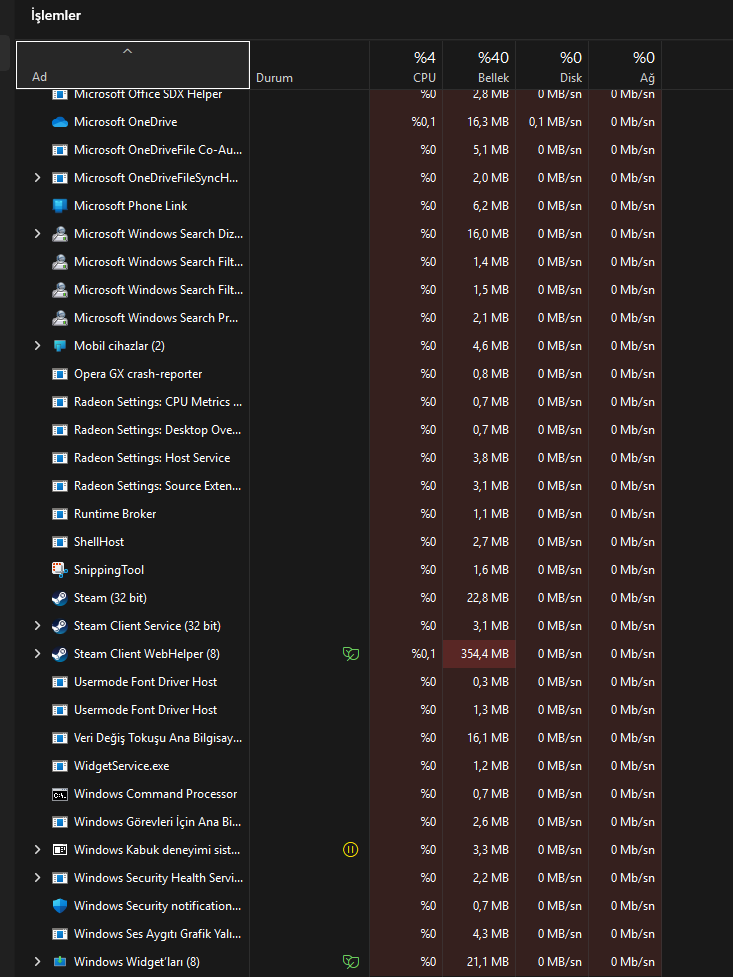Click efficiency leaf icon on Windows Widget'ları
Viewport: 733px width, 977px height.
point(351,962)
